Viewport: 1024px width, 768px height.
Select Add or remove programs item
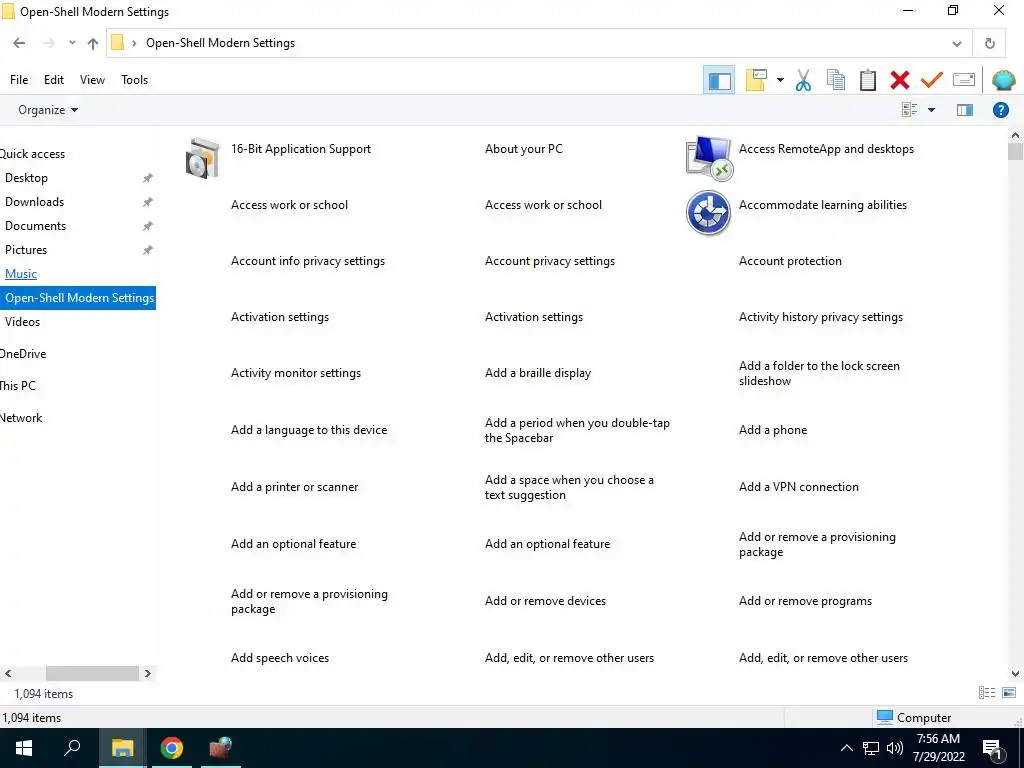pos(805,601)
